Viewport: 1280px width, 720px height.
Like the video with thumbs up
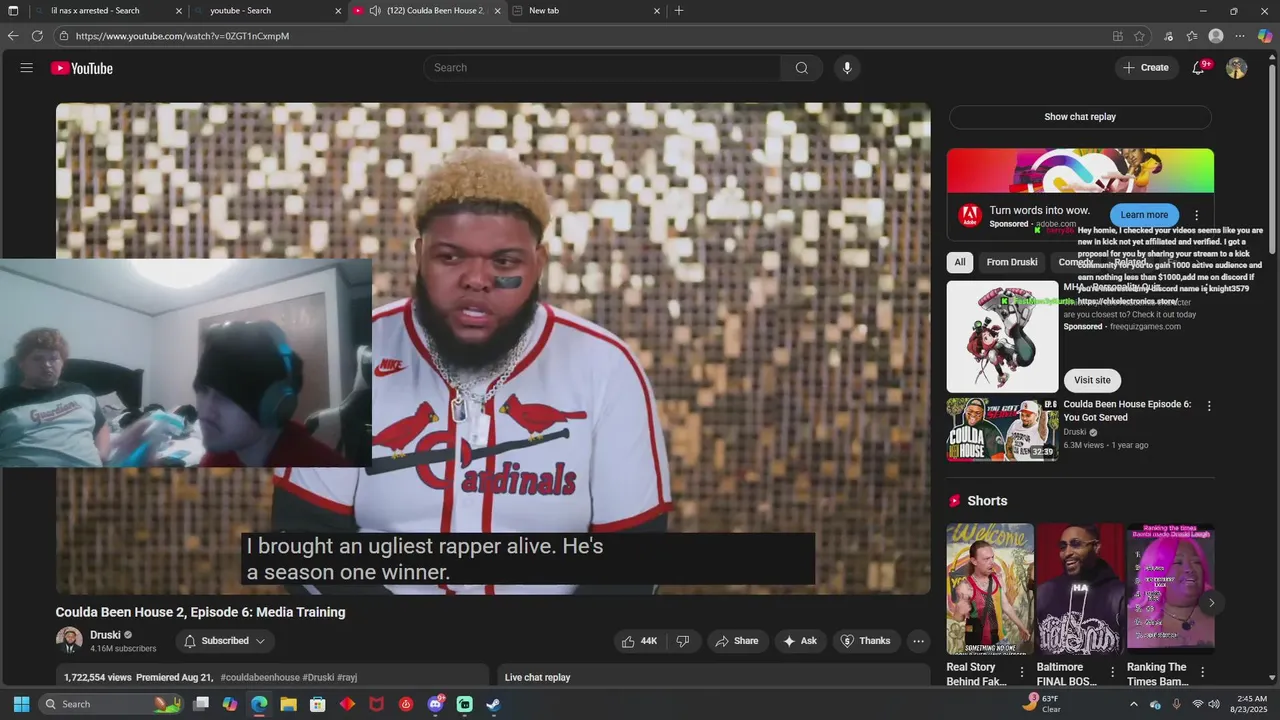[x=639, y=641]
